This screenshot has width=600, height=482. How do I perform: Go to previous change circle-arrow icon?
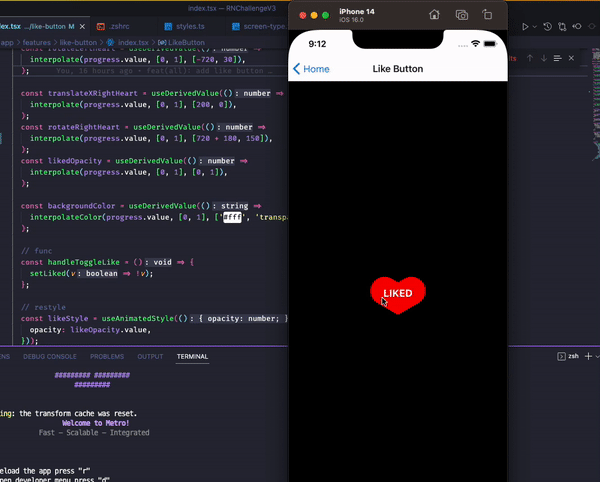pos(577,26)
